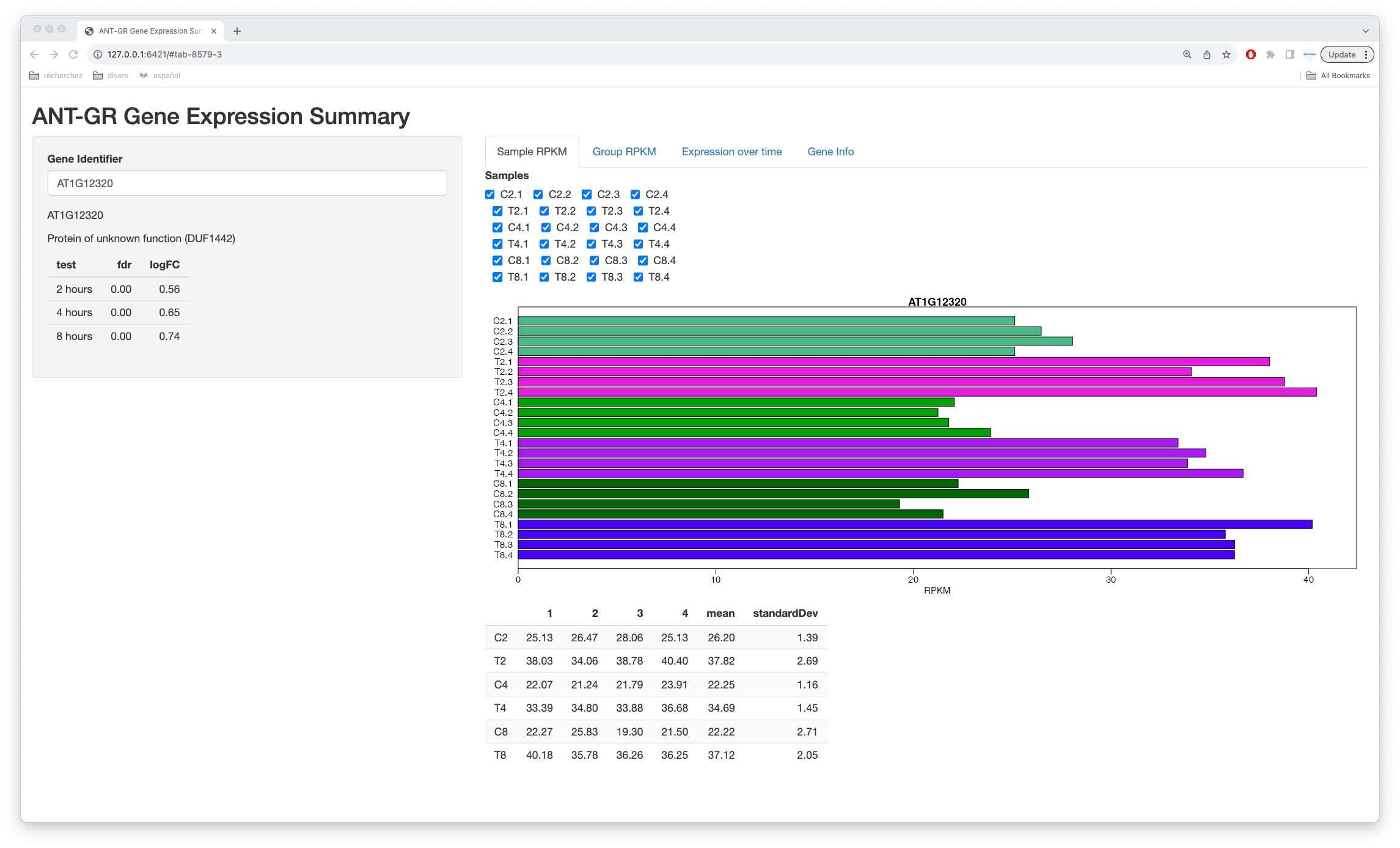
Task: Click the browser forward arrow
Action: (54, 54)
